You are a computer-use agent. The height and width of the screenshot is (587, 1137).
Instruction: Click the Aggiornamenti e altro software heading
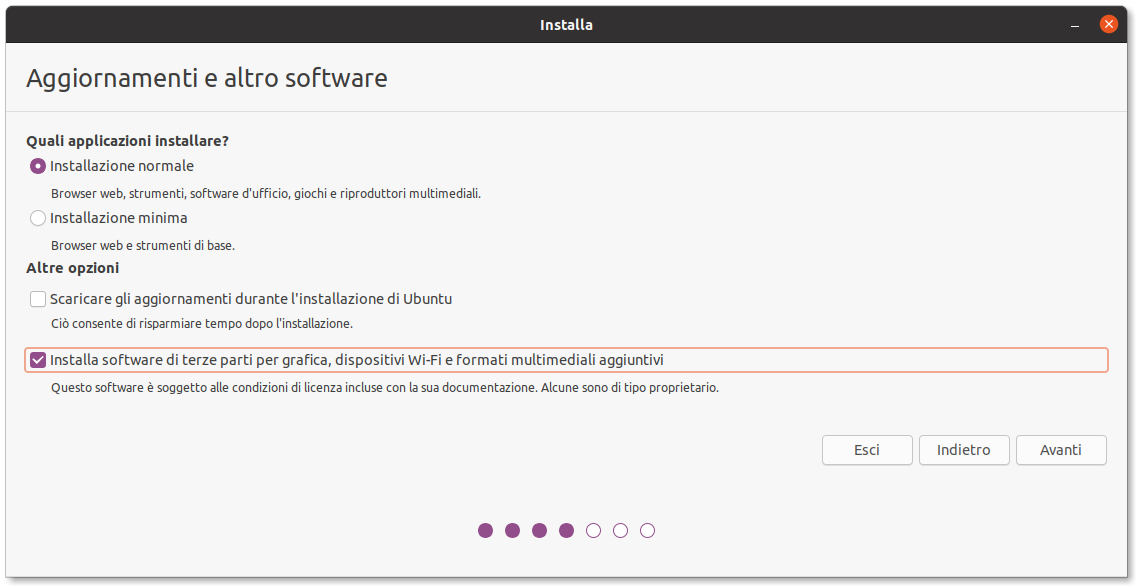[x=206, y=78]
